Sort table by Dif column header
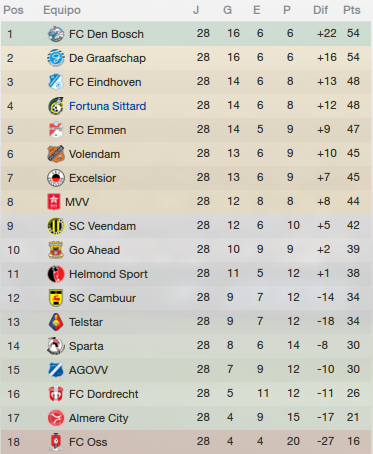The image size is (373, 454). pyautogui.click(x=320, y=10)
